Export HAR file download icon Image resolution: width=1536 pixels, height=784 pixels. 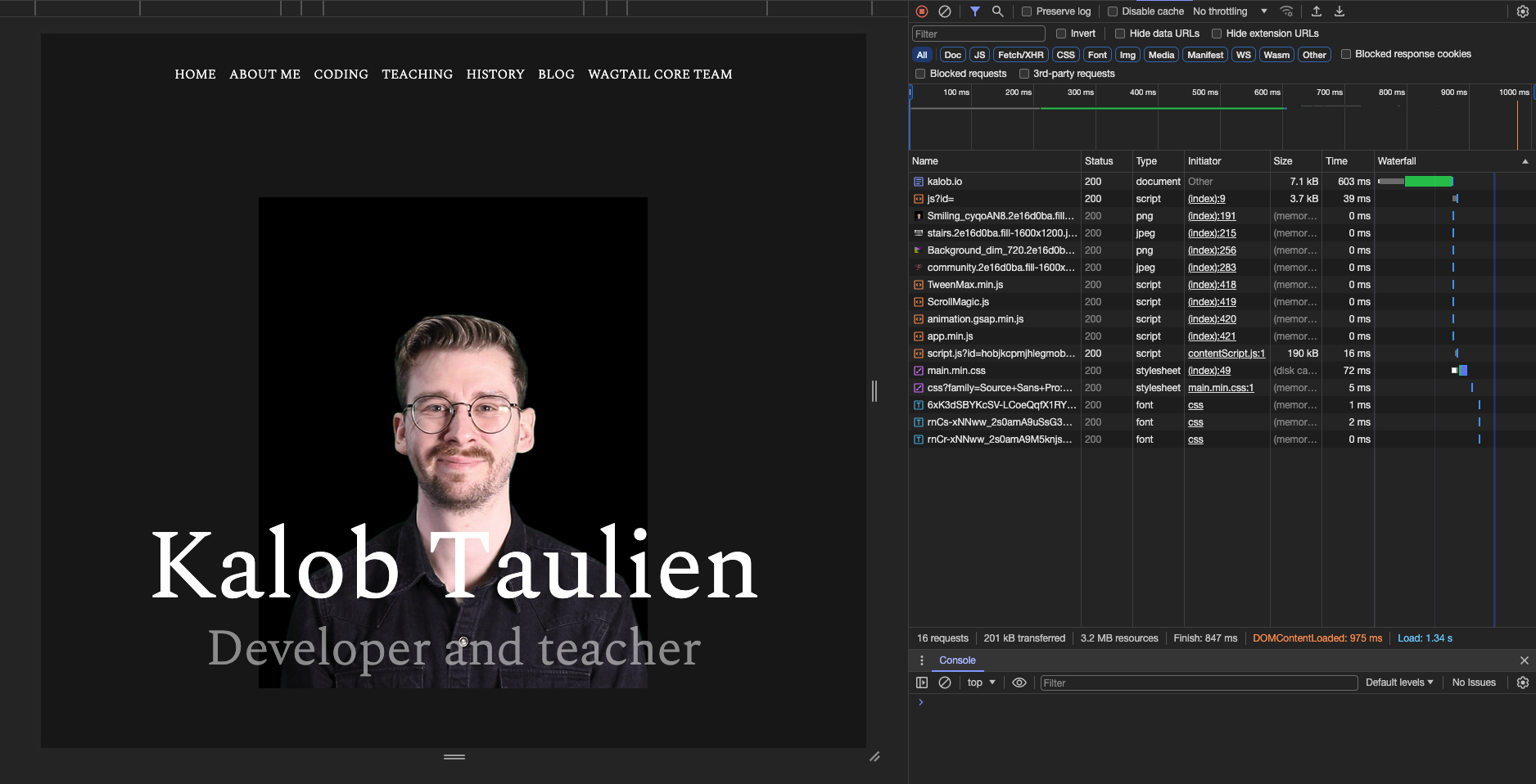[1339, 11]
